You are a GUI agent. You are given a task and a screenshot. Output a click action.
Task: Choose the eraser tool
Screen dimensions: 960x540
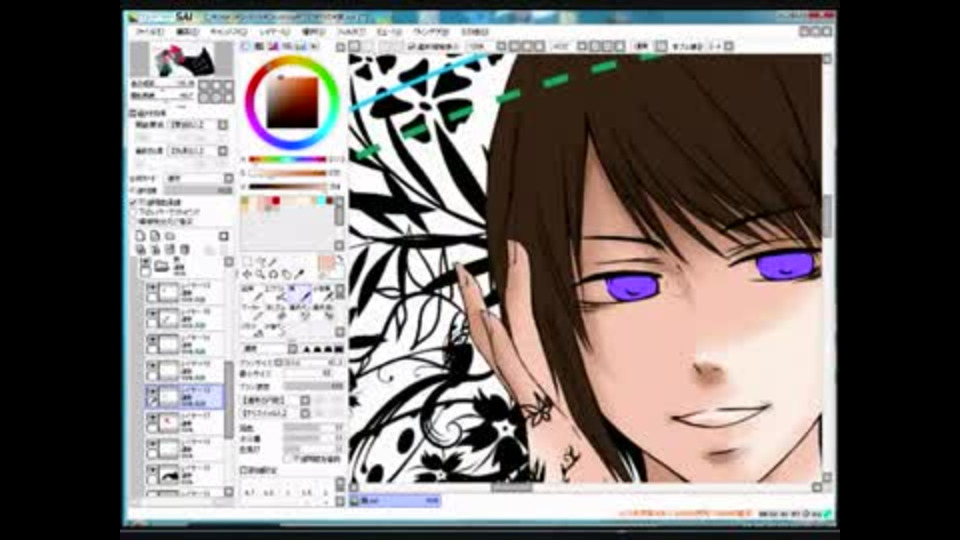coord(274,312)
